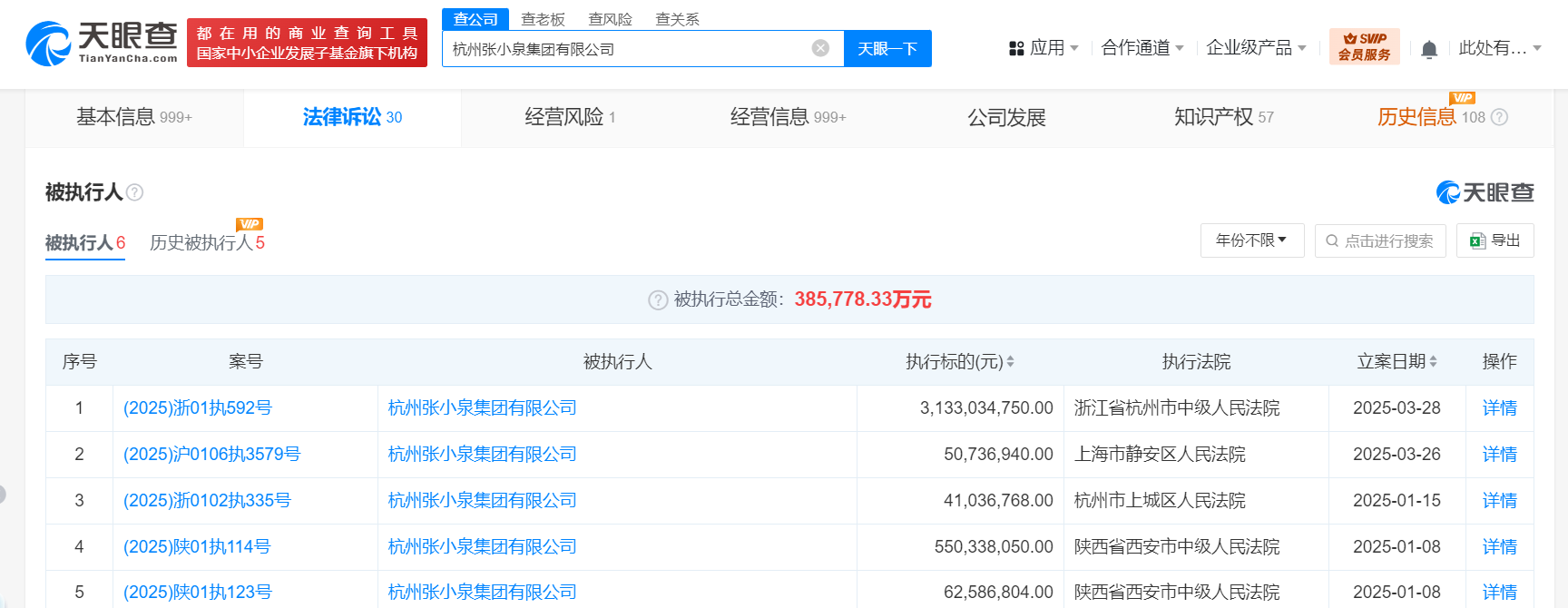This screenshot has height=608, width=1568.
Task: Sort by 立案日期 column arrows
Action: click(1433, 361)
